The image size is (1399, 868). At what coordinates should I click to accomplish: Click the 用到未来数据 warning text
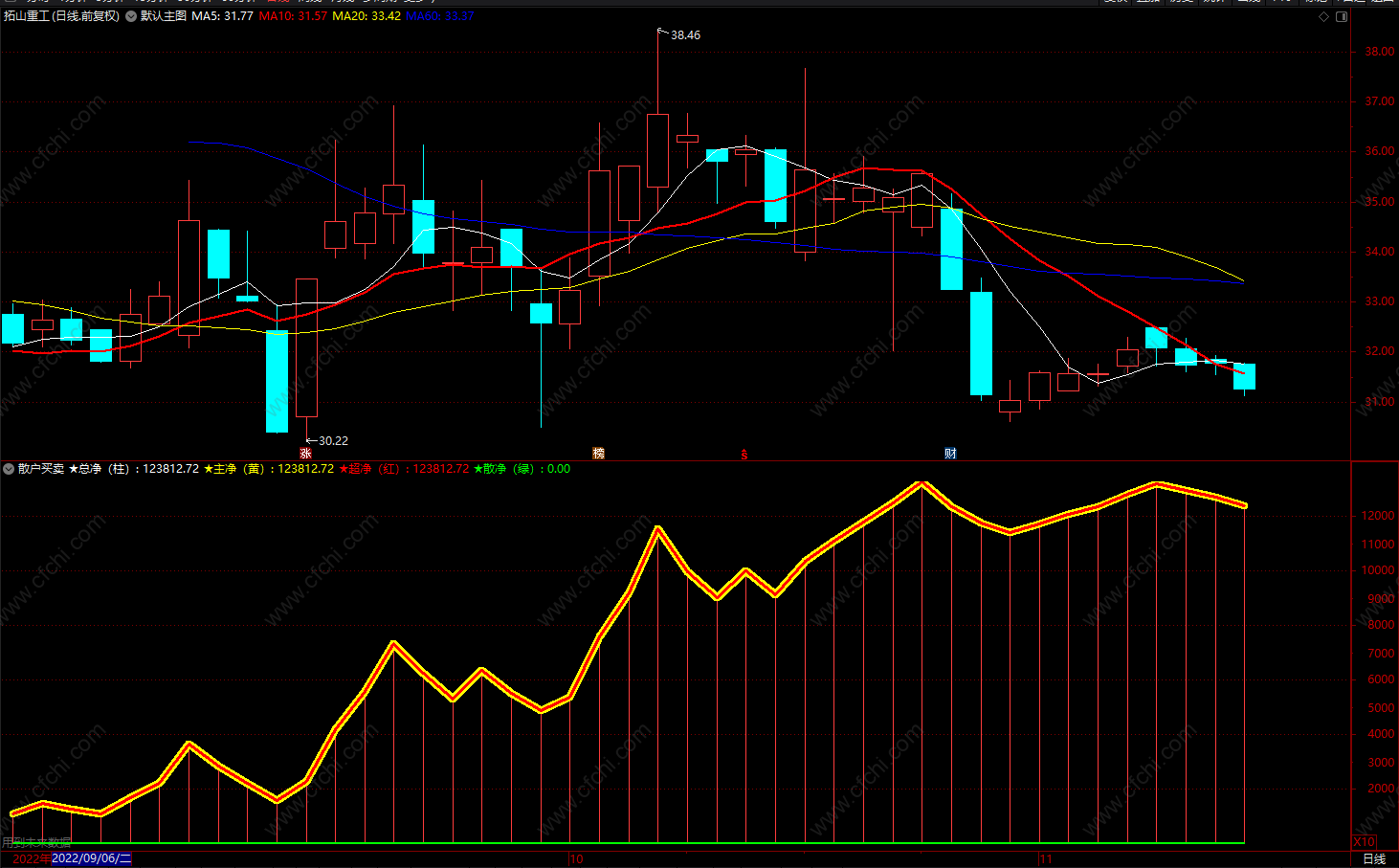(x=36, y=842)
